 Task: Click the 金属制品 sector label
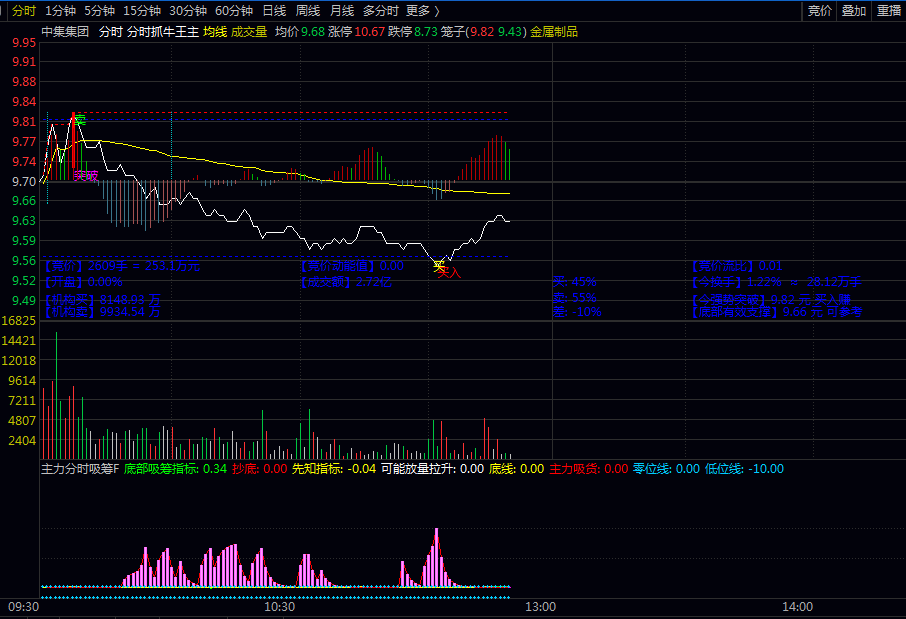click(554, 32)
